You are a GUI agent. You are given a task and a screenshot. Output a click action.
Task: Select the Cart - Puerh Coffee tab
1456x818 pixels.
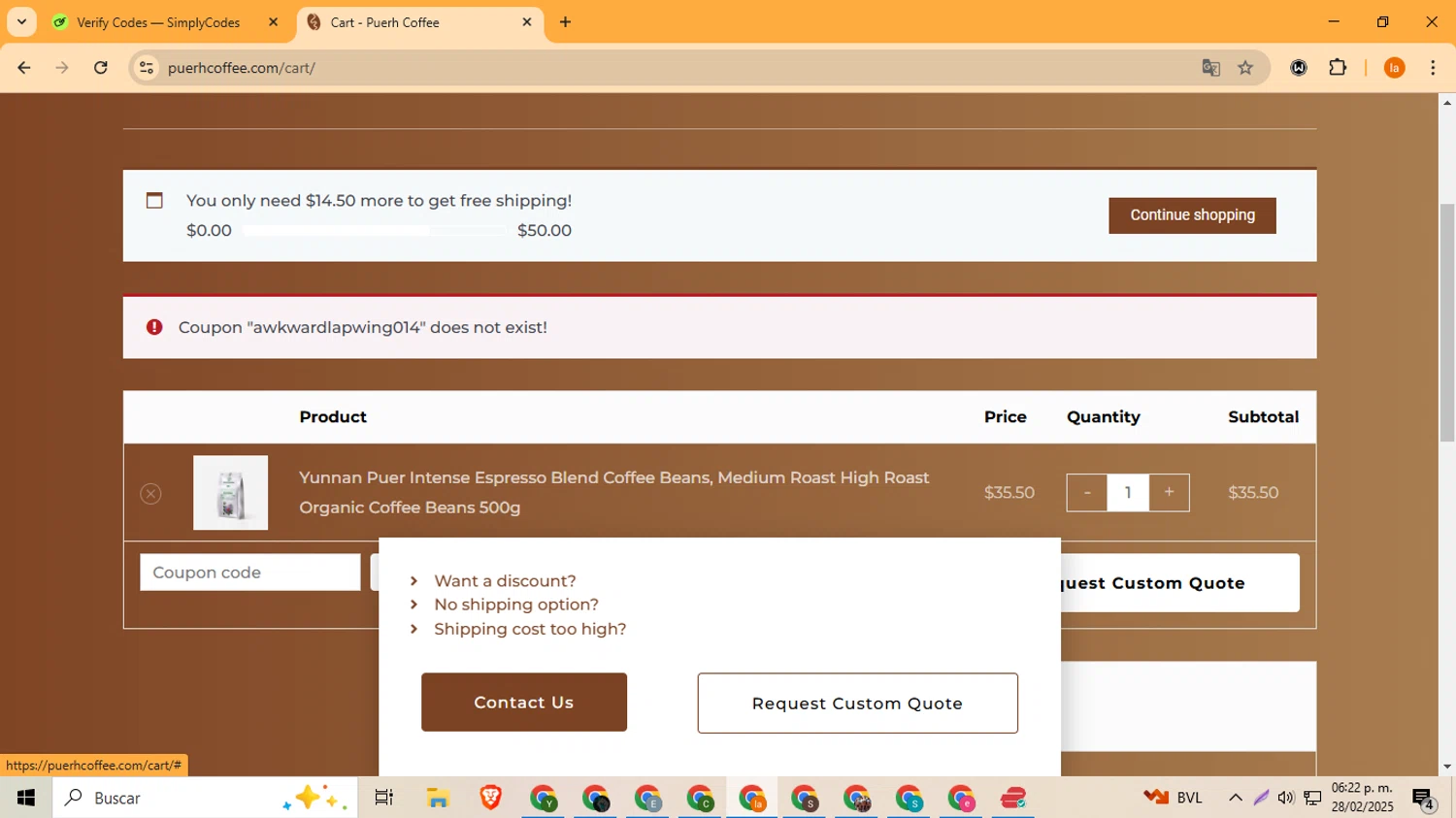[x=419, y=22]
